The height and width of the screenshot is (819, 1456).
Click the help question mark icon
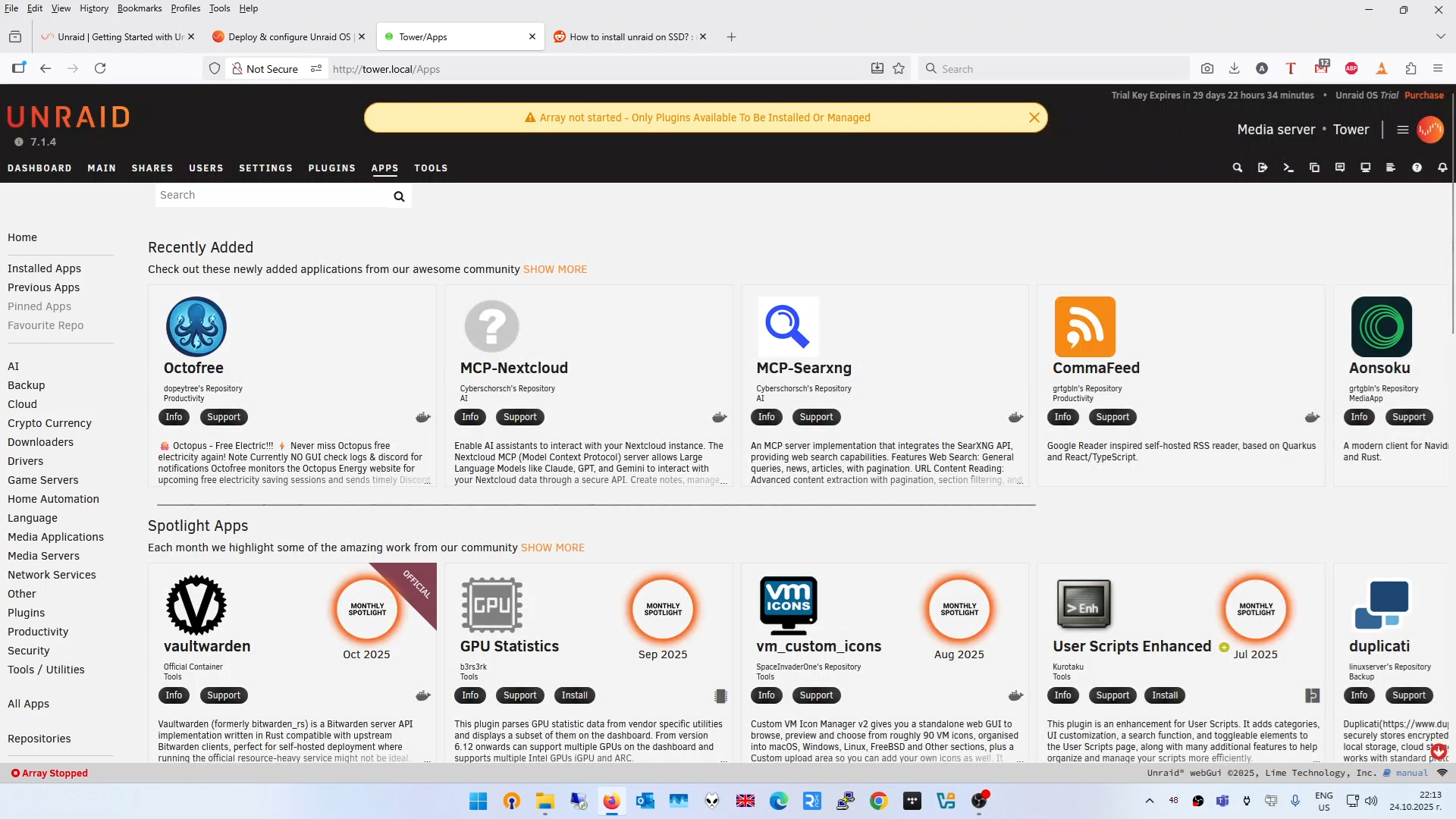click(x=1417, y=168)
